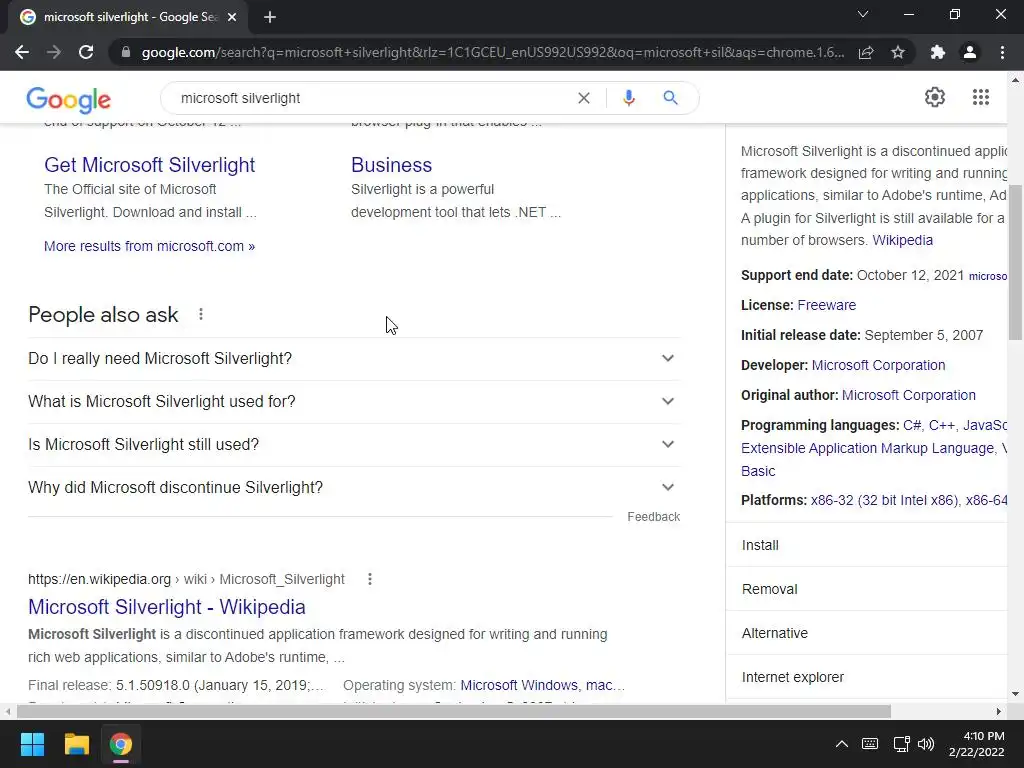Open the C# programming language link
The height and width of the screenshot is (768, 1024).
tap(912, 425)
